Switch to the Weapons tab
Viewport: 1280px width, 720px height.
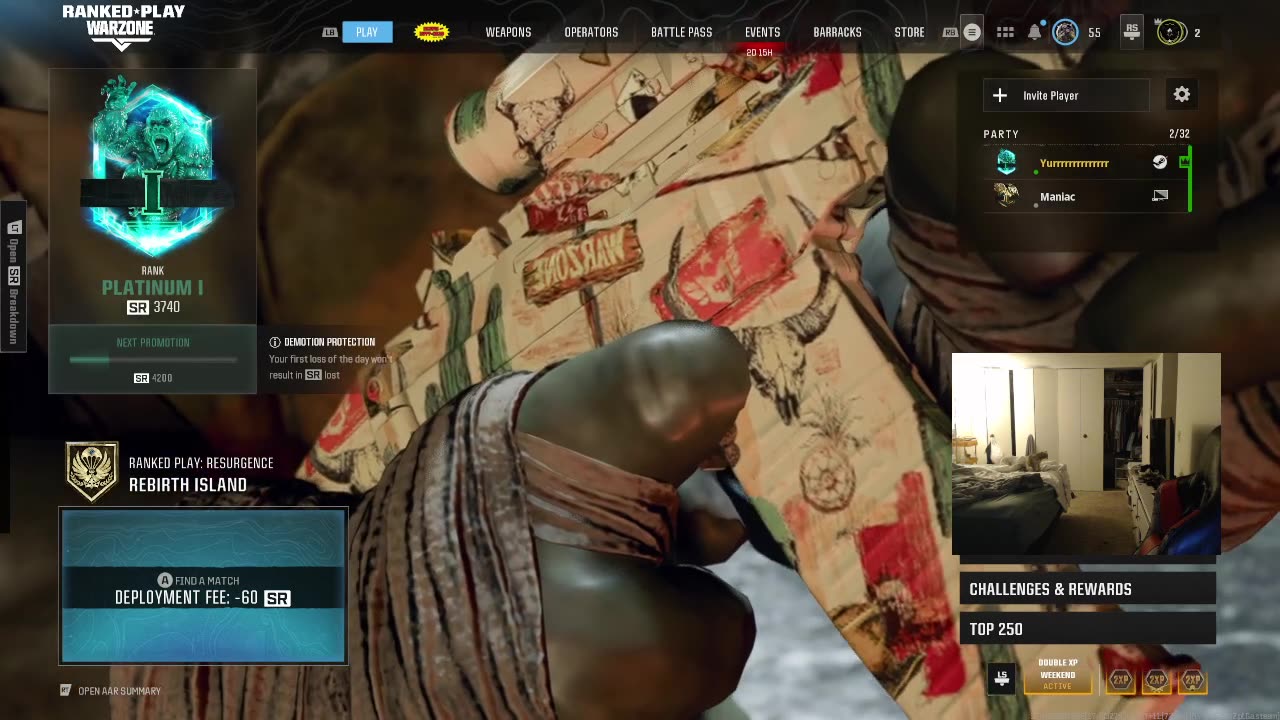(x=508, y=32)
